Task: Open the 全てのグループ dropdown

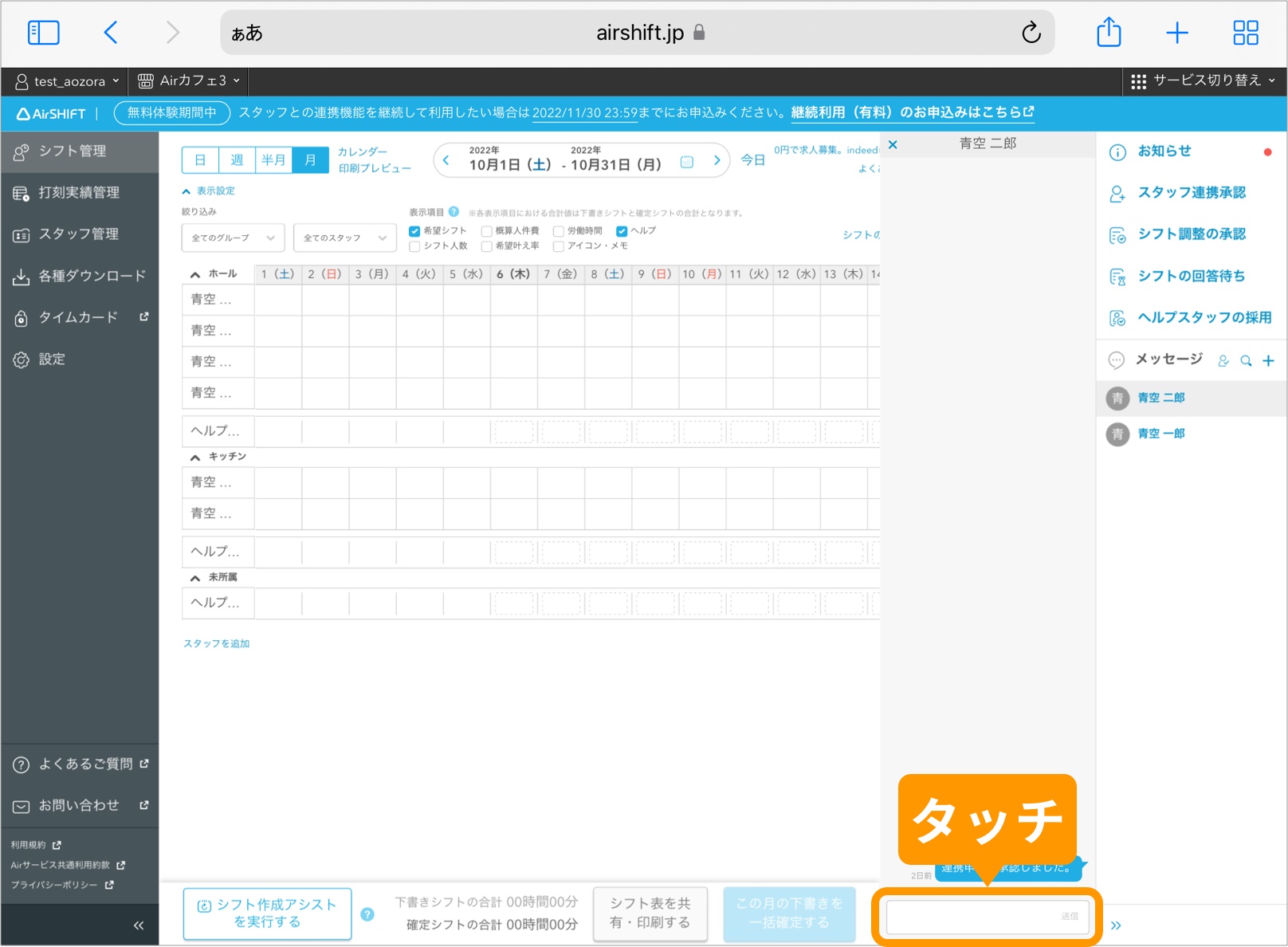Action: point(232,238)
